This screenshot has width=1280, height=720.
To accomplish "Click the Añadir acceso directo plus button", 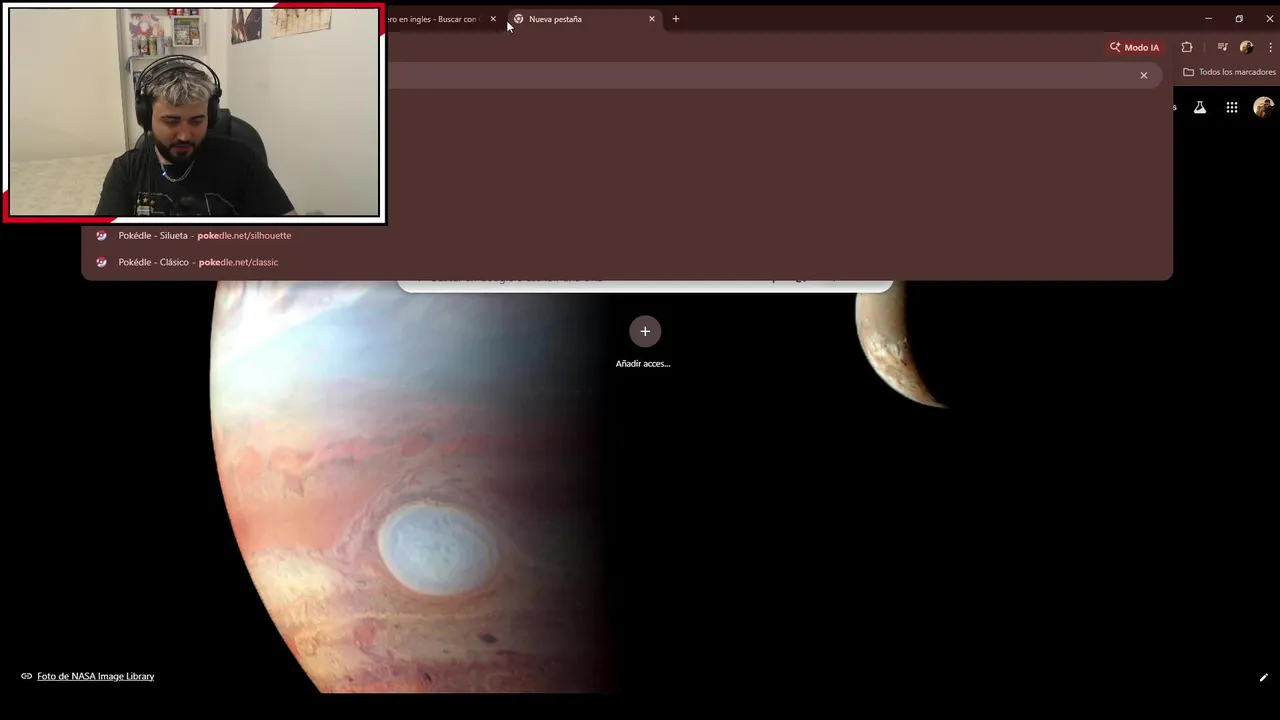I will (645, 331).
